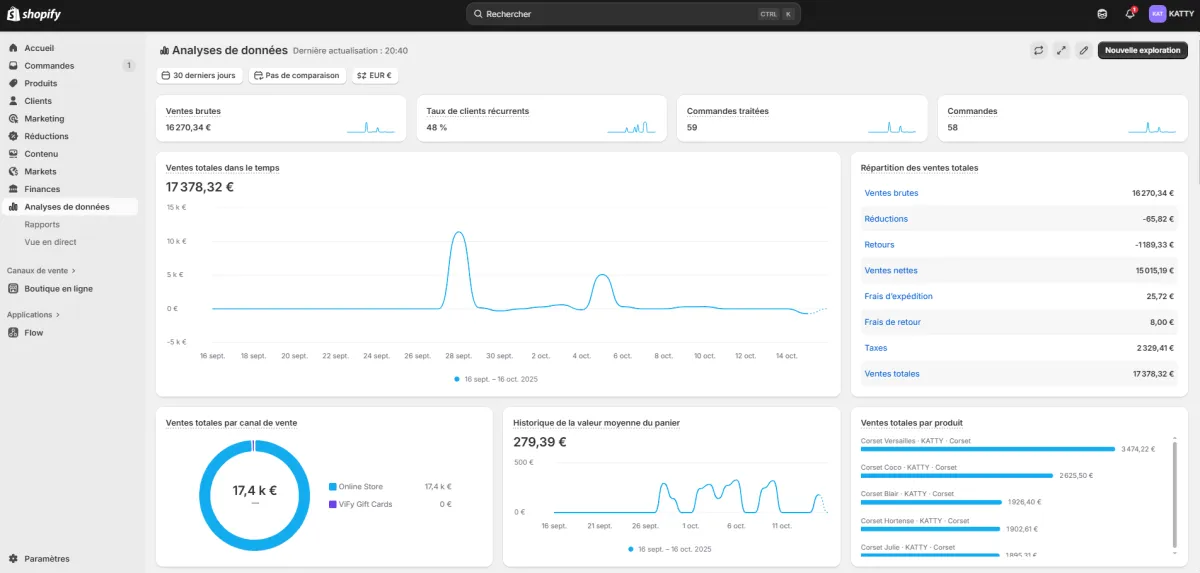
Task: Open the notifications bell
Action: click(x=1130, y=14)
